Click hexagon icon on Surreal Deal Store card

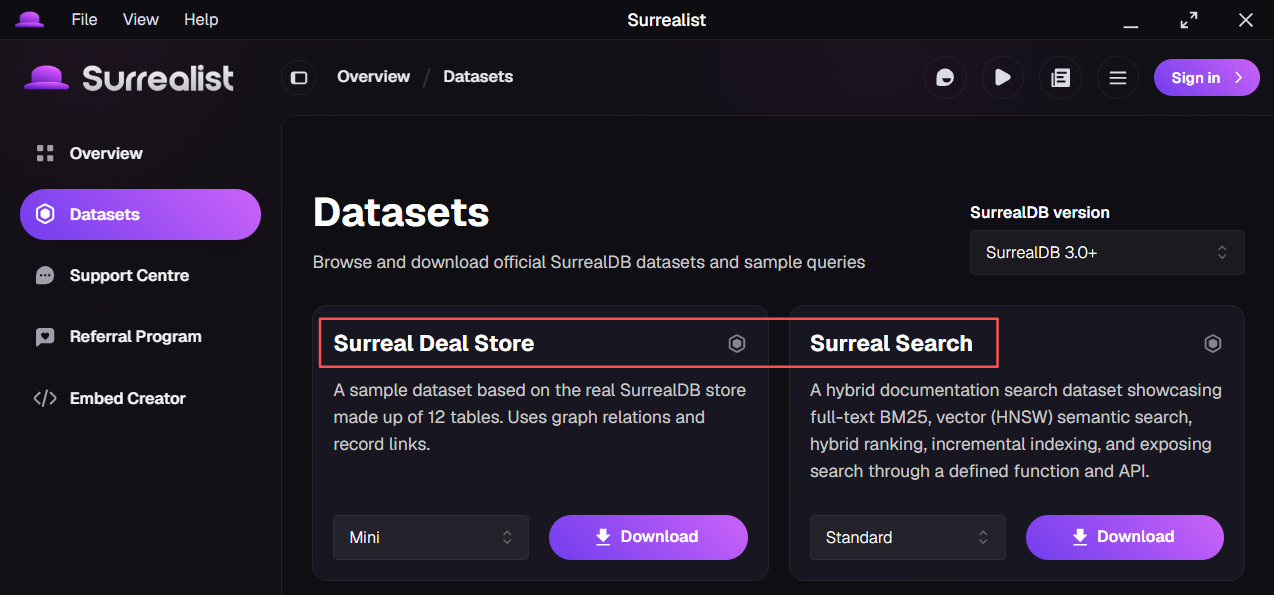[737, 344]
